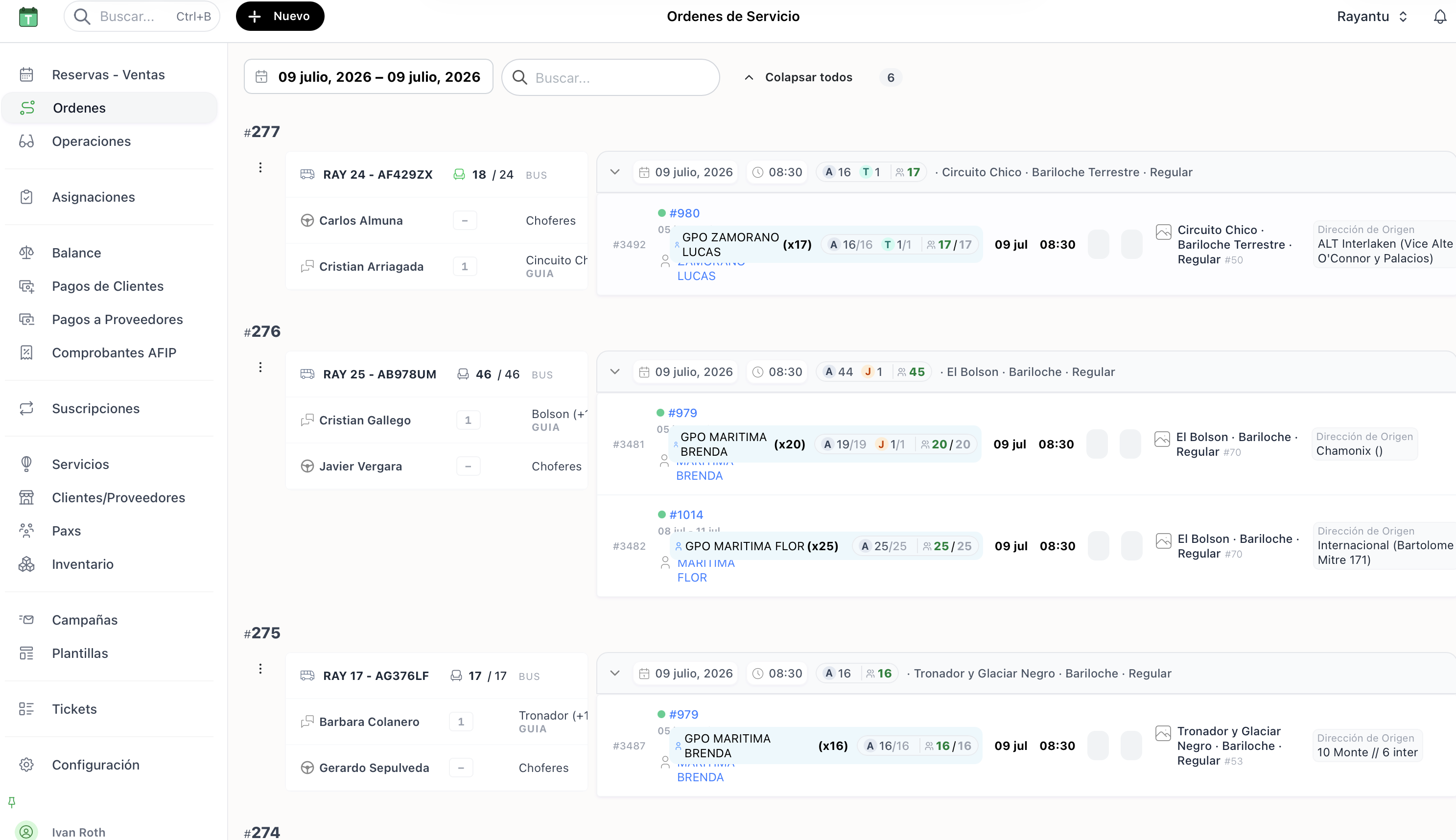1456x840 pixels.
Task: Click the Cristian Gallego guide name
Action: coord(365,420)
